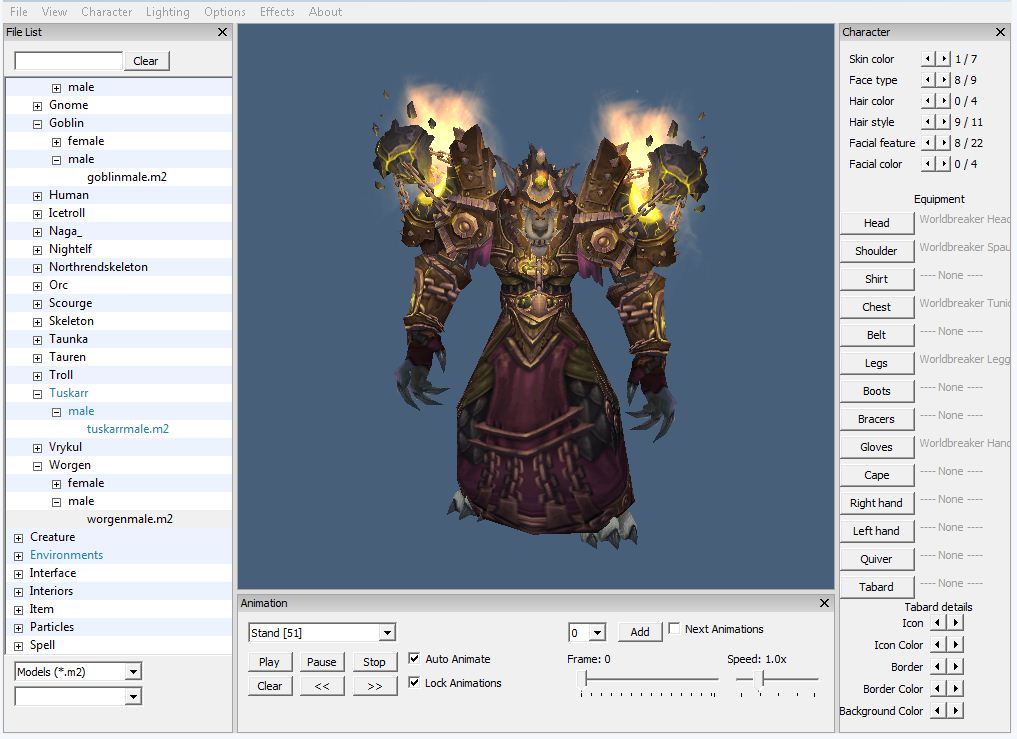The image size is (1017, 739).
Task: Enable the Next Animations checkbox
Action: point(674,629)
